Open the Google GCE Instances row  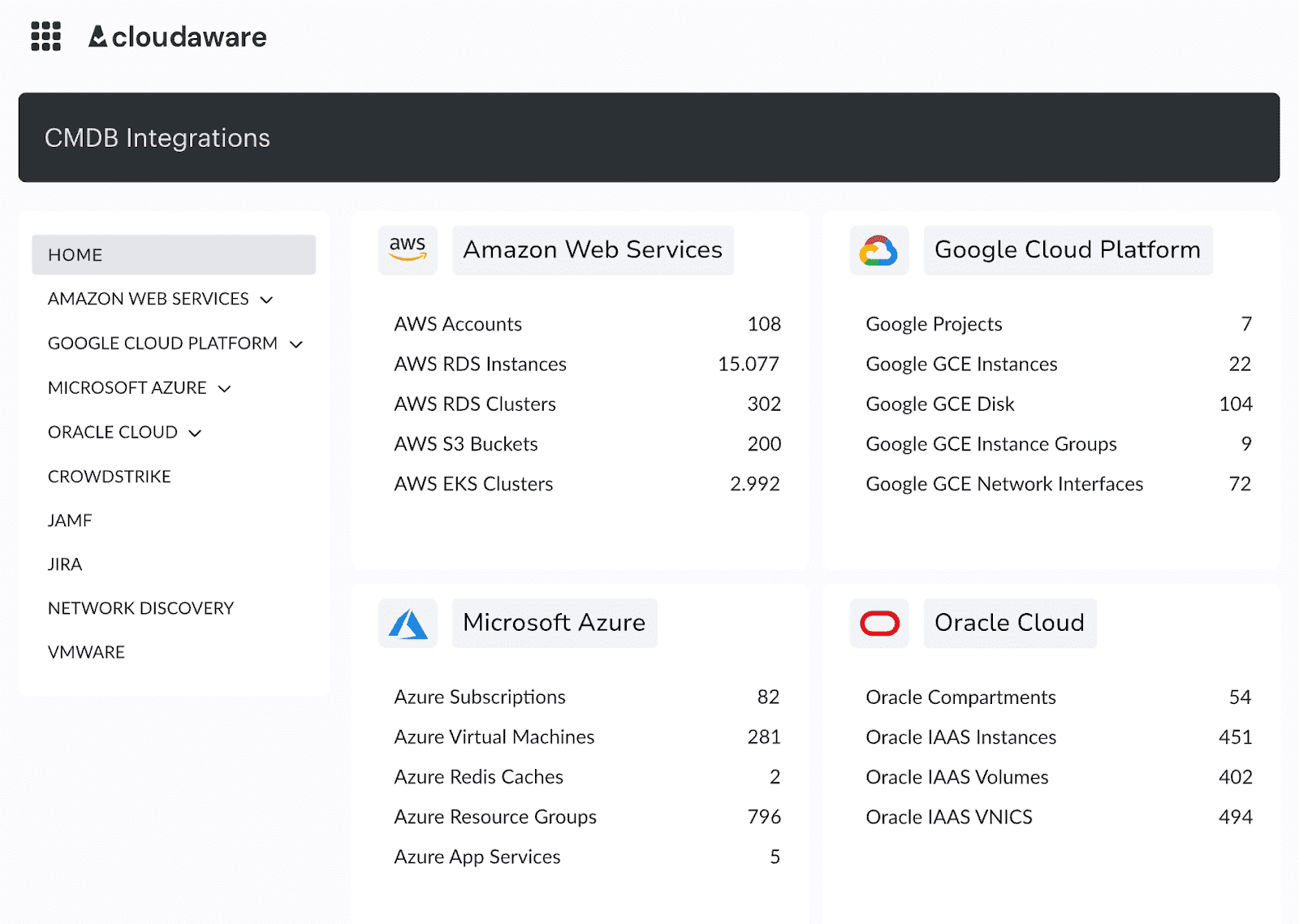(1059, 364)
